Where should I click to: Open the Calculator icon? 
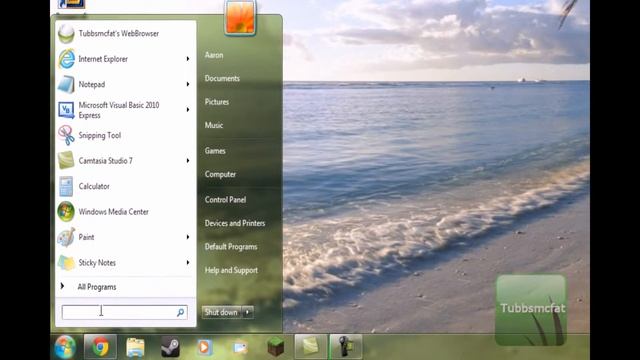(x=66, y=186)
